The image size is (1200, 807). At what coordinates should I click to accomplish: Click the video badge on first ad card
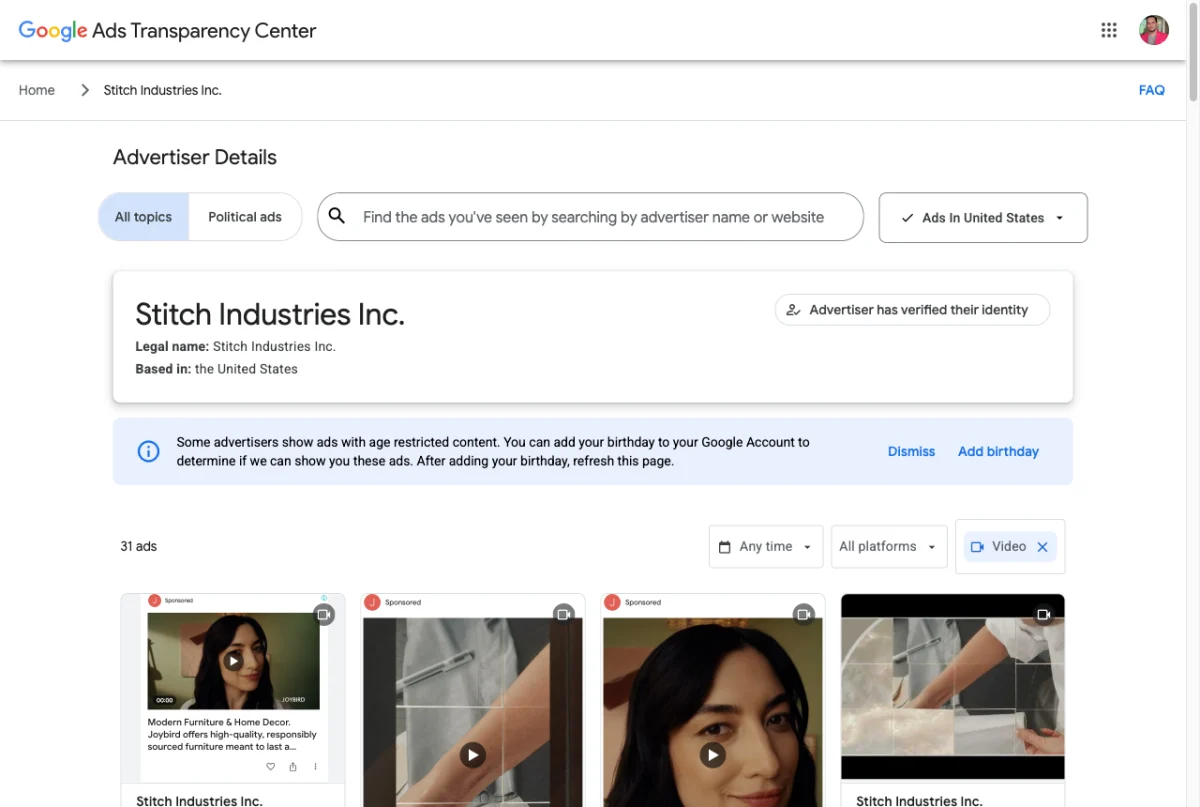coord(323,614)
